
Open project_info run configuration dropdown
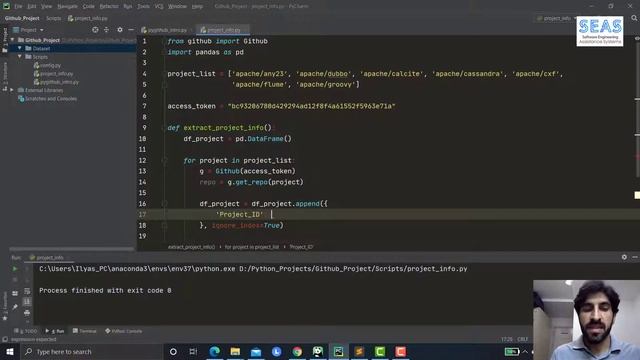(557, 18)
